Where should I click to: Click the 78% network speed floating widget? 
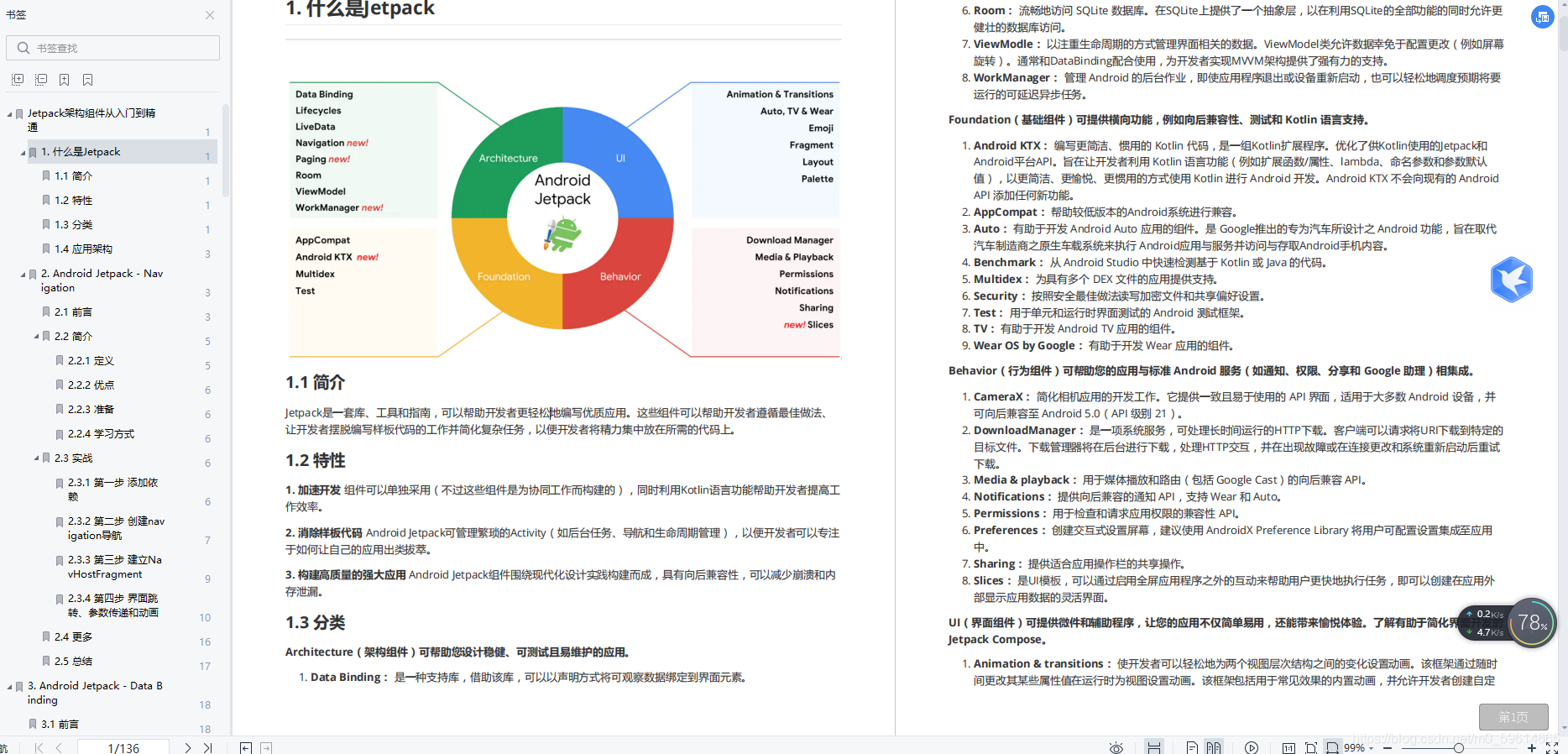(1508, 623)
